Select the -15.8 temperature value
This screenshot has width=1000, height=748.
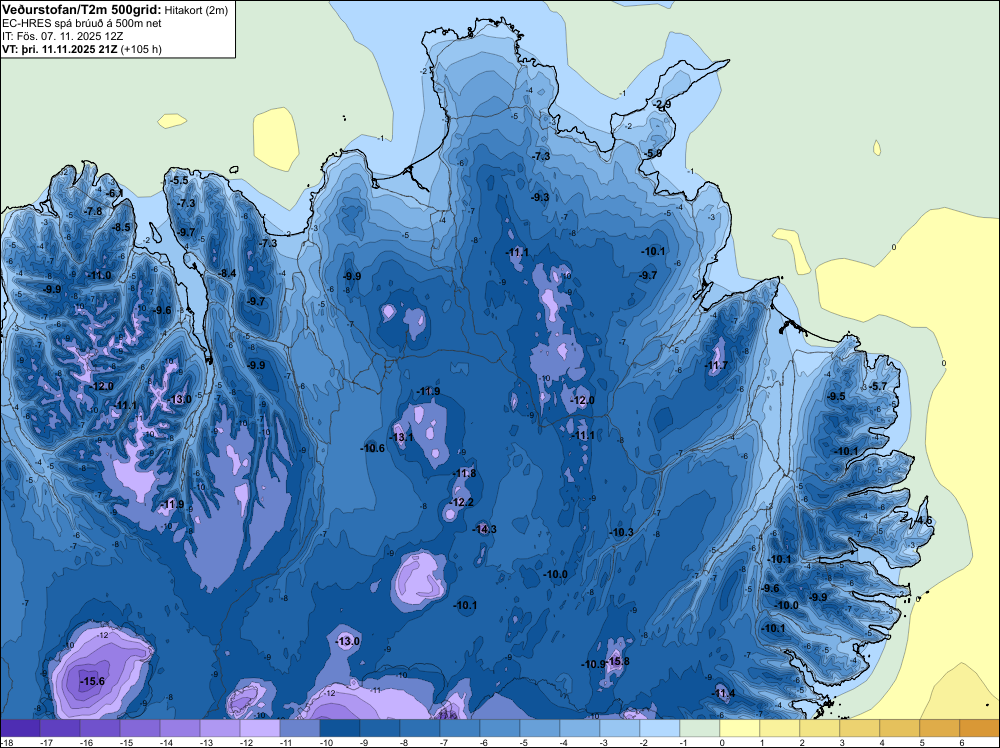(x=617, y=661)
